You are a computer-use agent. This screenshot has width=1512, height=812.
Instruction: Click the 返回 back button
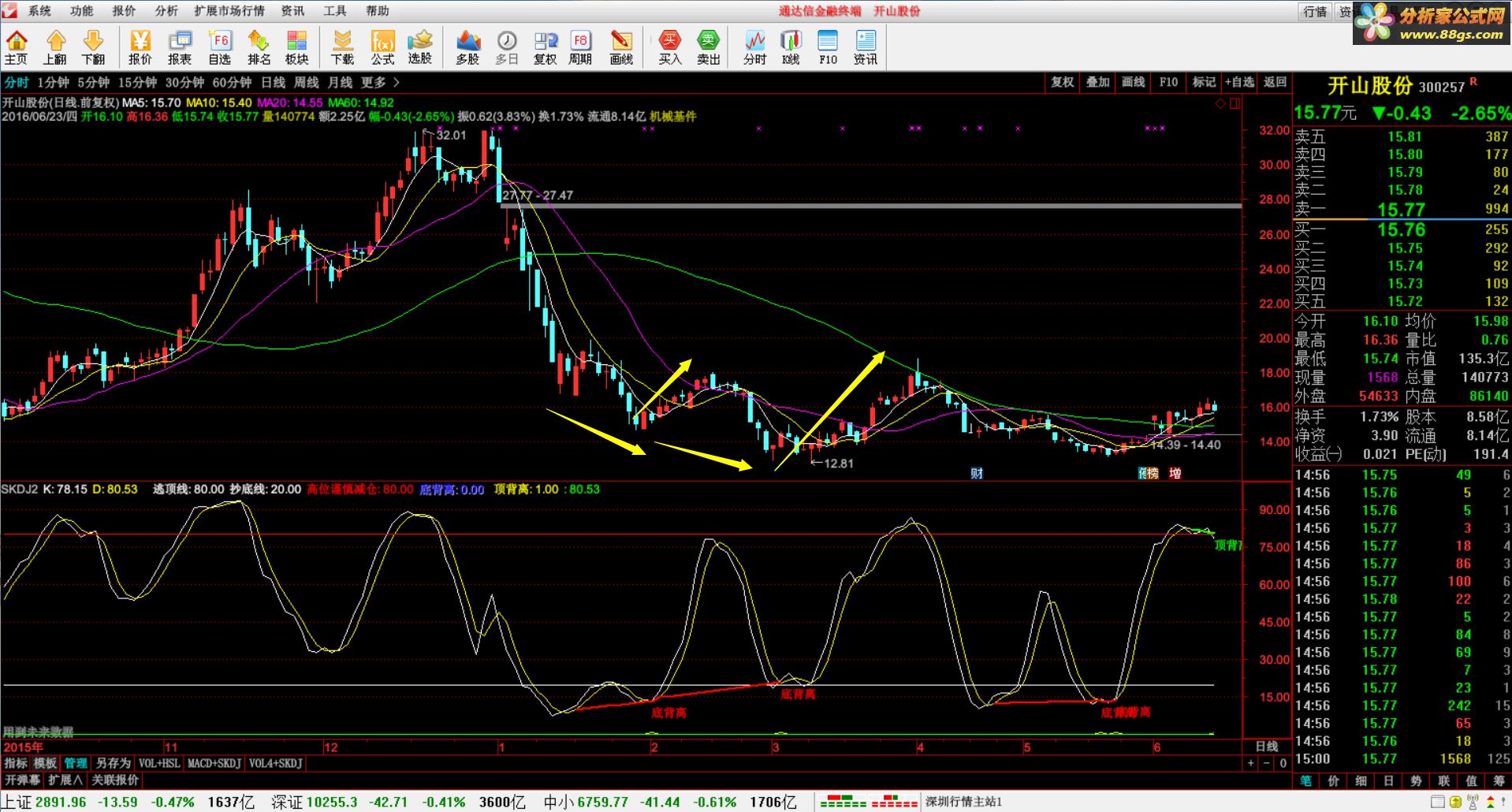click(1275, 82)
